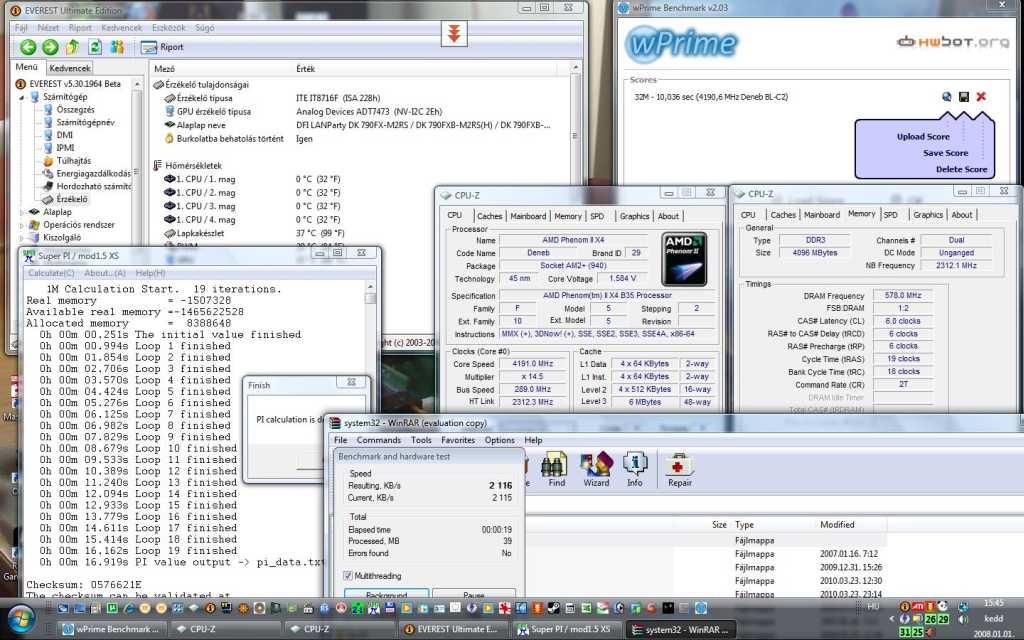Collapse the Számítógép tree node in EVEREST
Image resolution: width=1024 pixels, height=640 pixels.
pyautogui.click(x=22, y=97)
